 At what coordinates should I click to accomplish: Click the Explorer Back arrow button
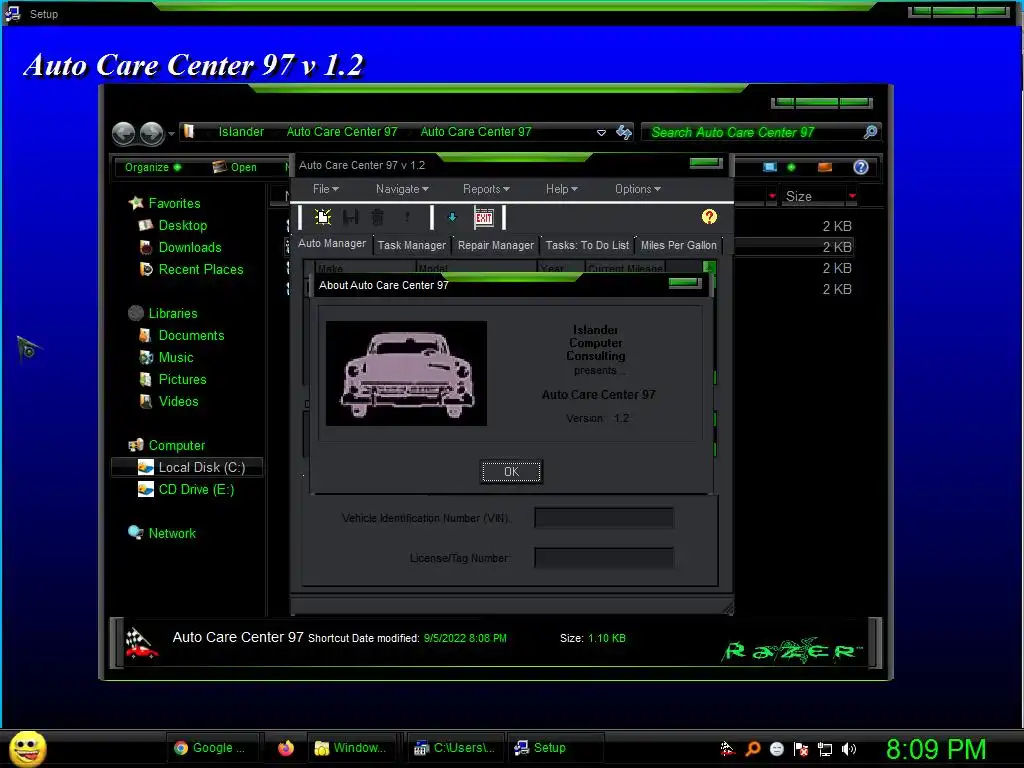tap(123, 133)
